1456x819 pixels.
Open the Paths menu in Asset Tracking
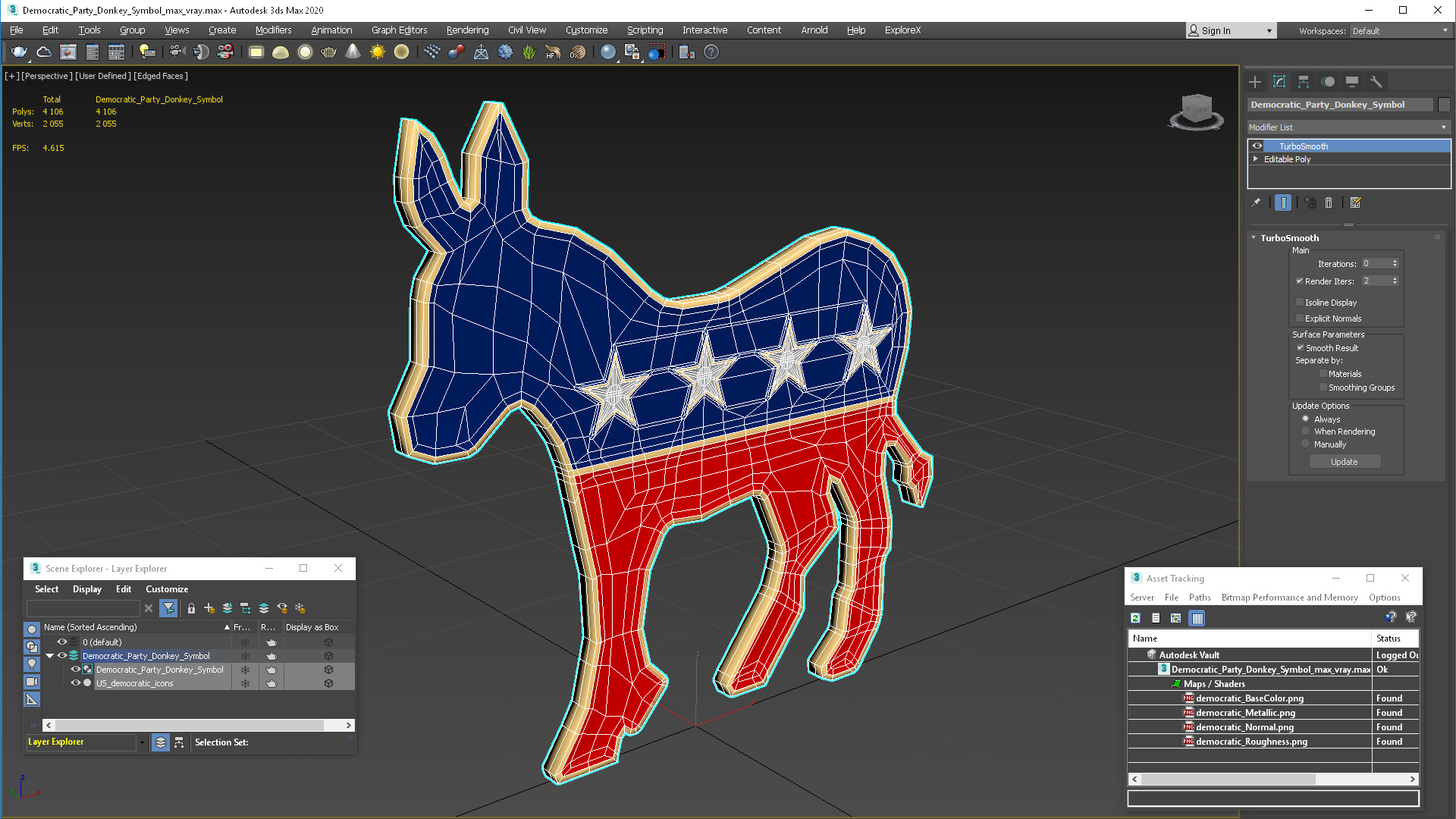pos(1199,598)
